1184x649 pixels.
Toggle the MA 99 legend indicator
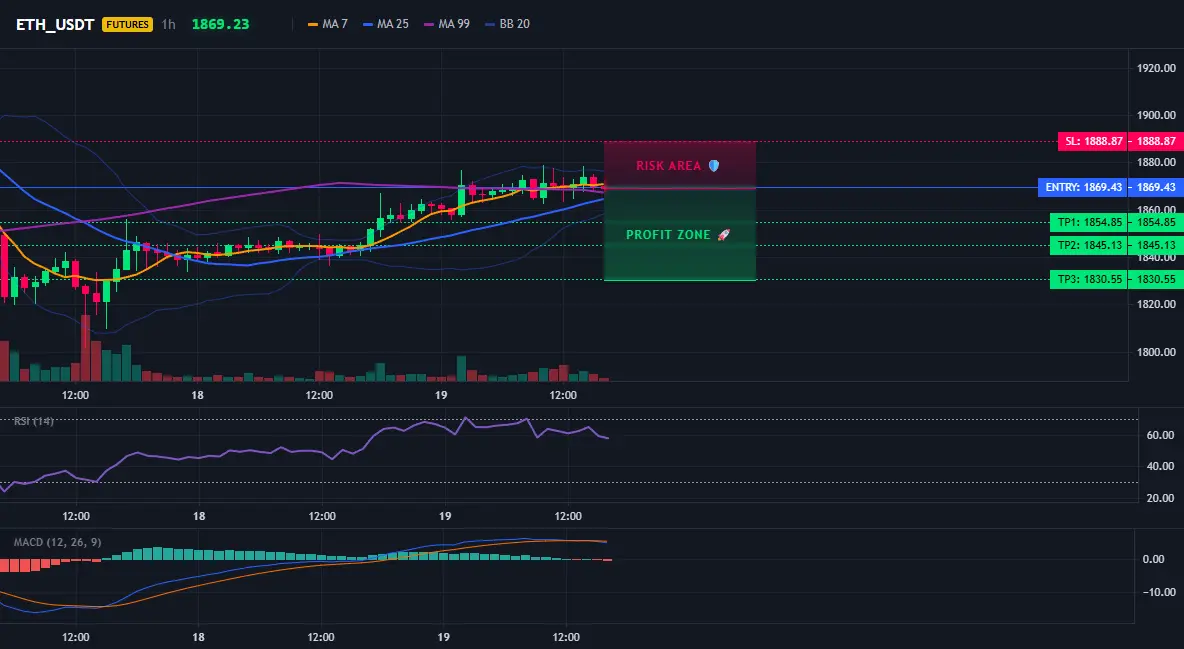tap(447, 24)
